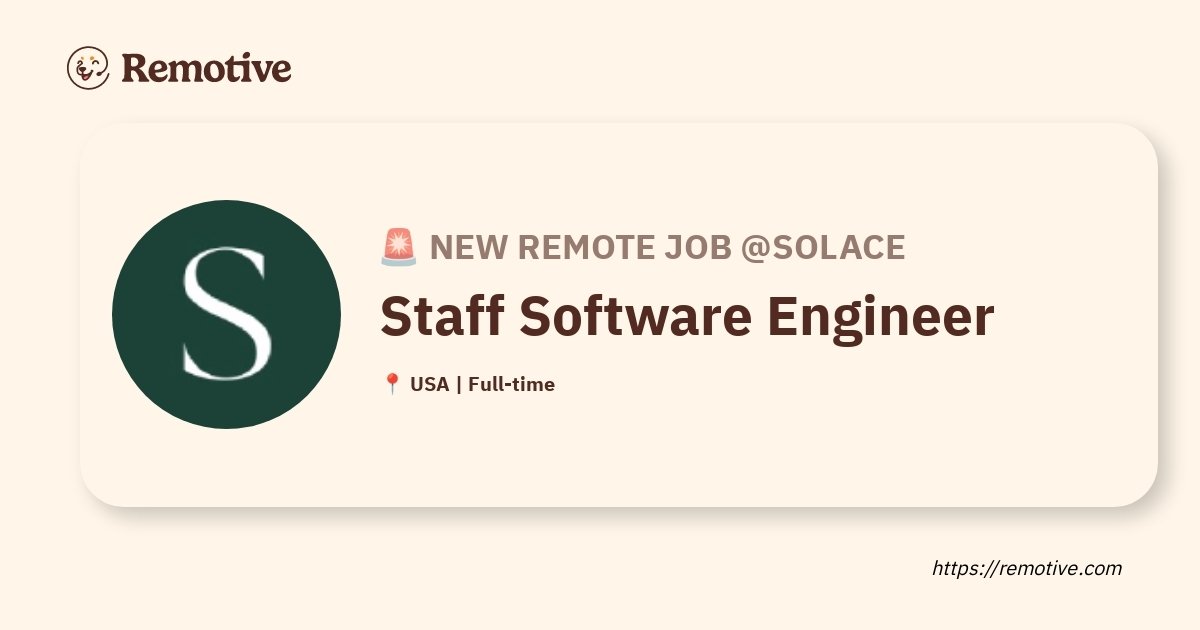The image size is (1200, 630).
Task: Click the dark green circle background
Action: tap(140, 314)
